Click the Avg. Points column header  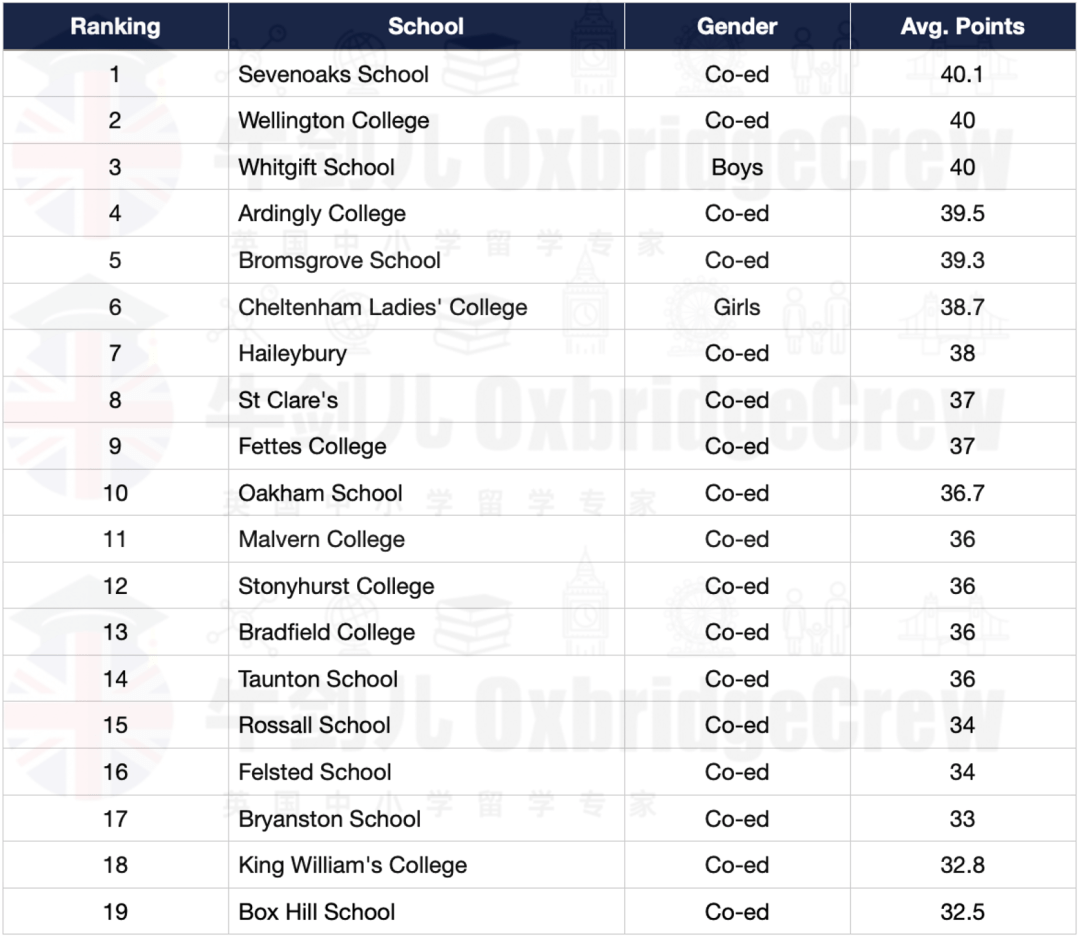[962, 26]
